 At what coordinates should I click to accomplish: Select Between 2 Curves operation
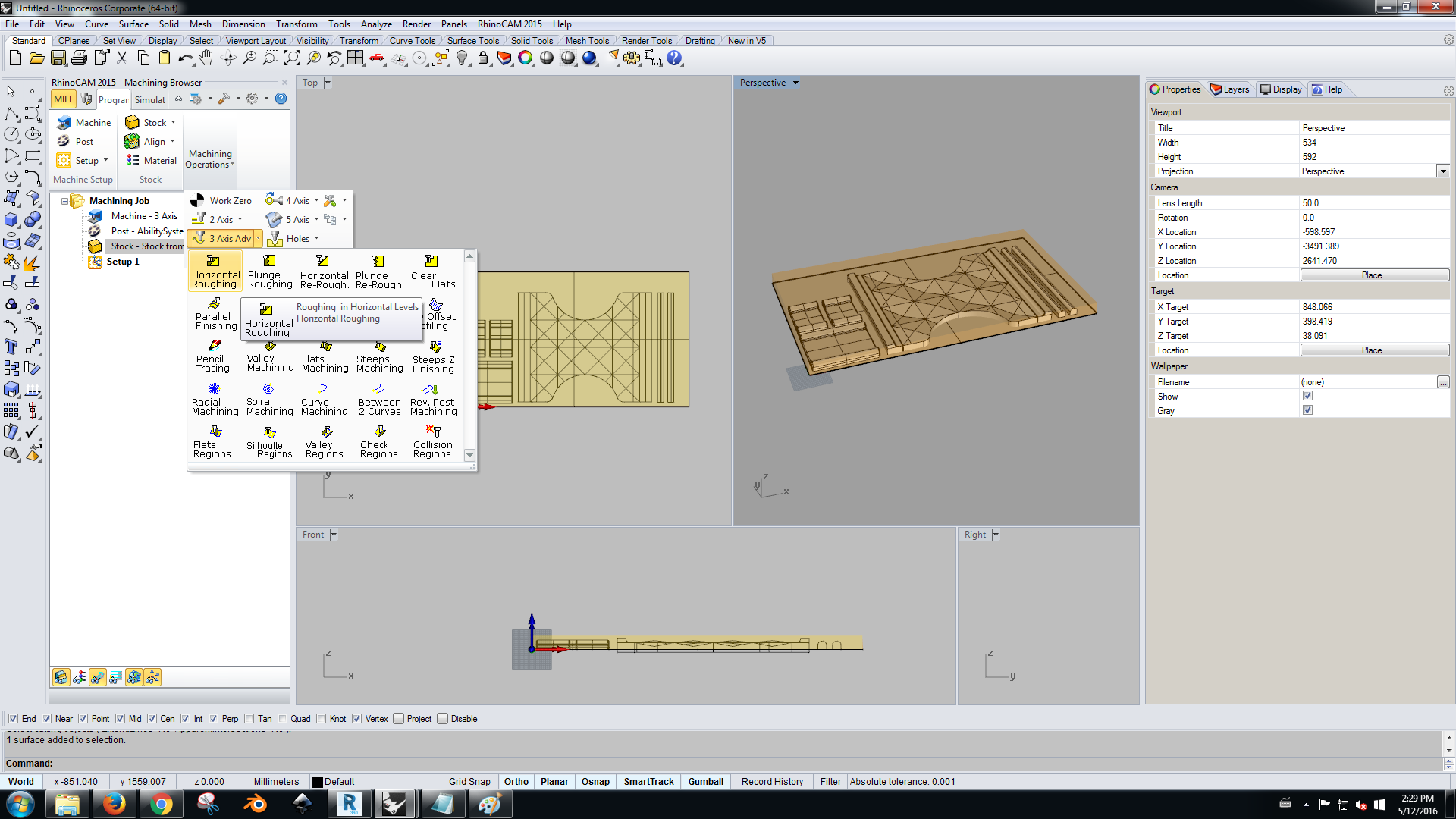379,400
